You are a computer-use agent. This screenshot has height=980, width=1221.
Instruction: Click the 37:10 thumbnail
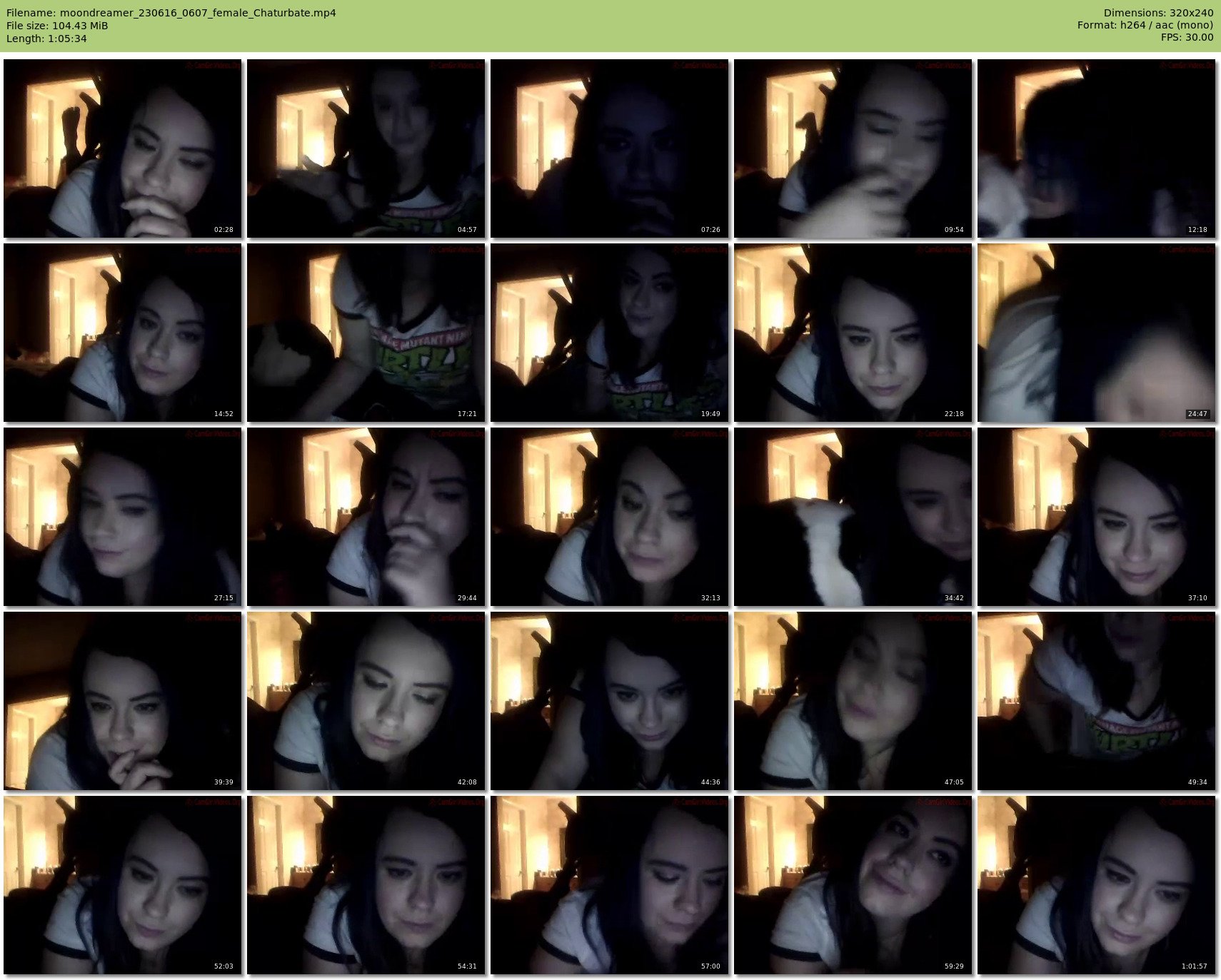point(1097,517)
